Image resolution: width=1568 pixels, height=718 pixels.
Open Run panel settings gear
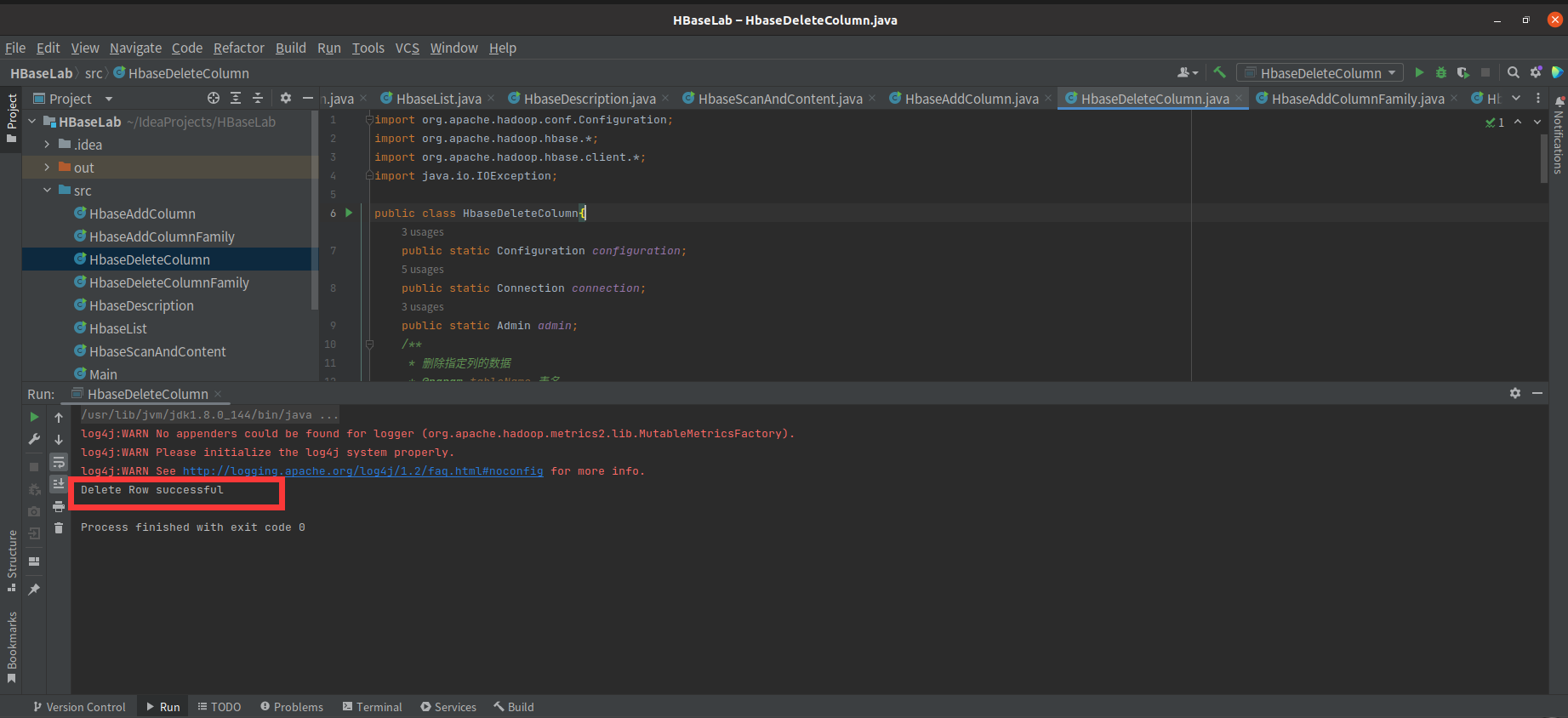point(1515,393)
